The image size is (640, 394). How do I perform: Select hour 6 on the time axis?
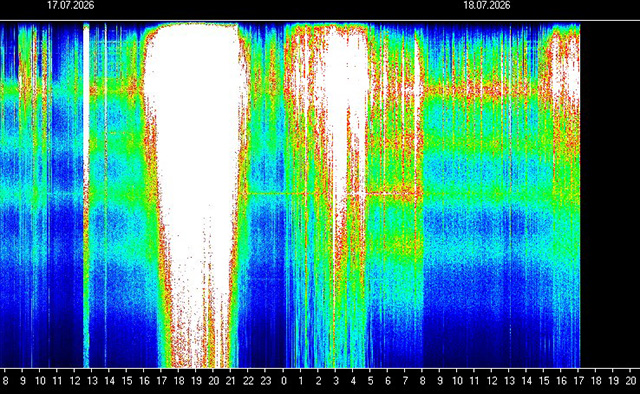click(x=388, y=381)
